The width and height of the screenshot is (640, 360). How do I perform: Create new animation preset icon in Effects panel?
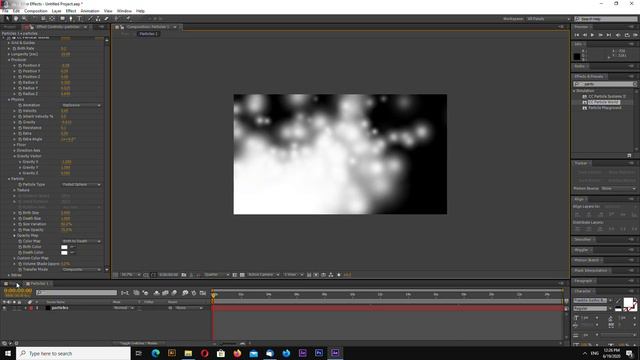629,156
